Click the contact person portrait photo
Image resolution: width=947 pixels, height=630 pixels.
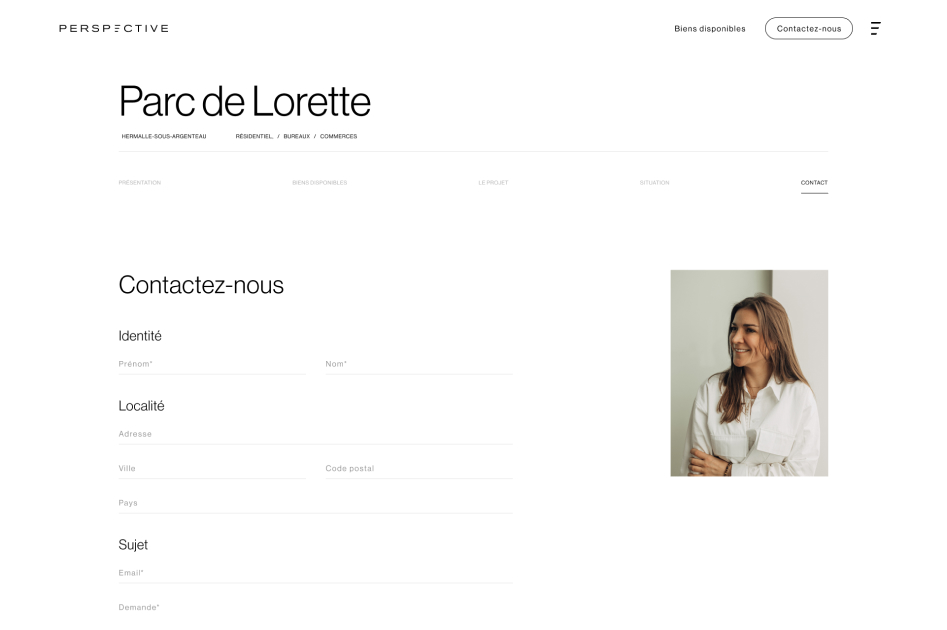tap(749, 373)
